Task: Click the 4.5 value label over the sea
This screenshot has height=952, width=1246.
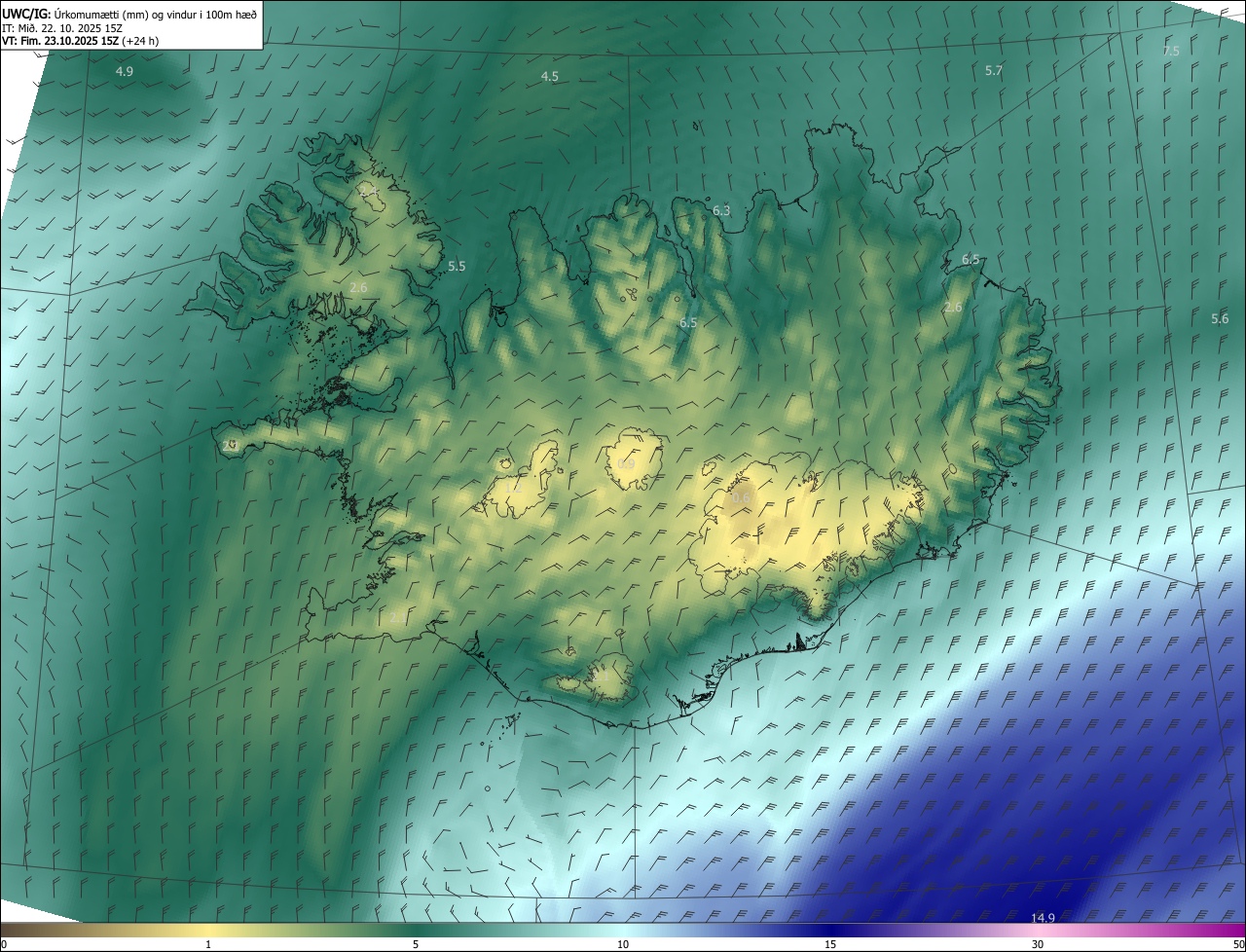Action: (550, 77)
